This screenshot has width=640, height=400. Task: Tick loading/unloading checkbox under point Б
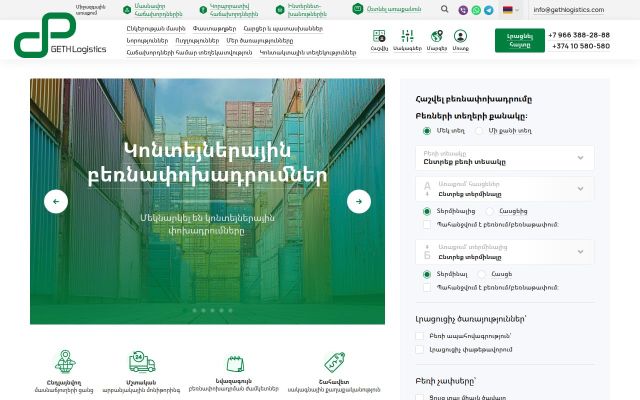pos(427,287)
